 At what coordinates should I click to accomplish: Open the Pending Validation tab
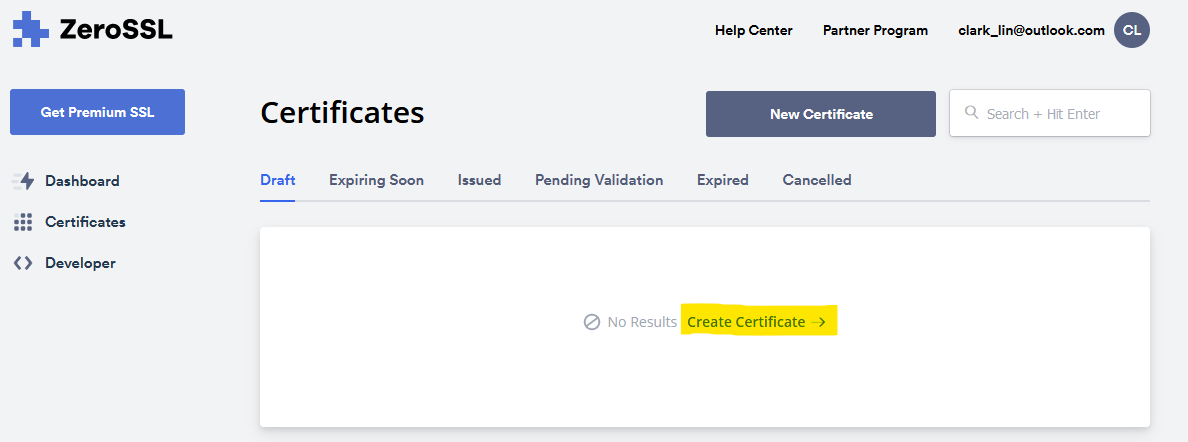599,180
